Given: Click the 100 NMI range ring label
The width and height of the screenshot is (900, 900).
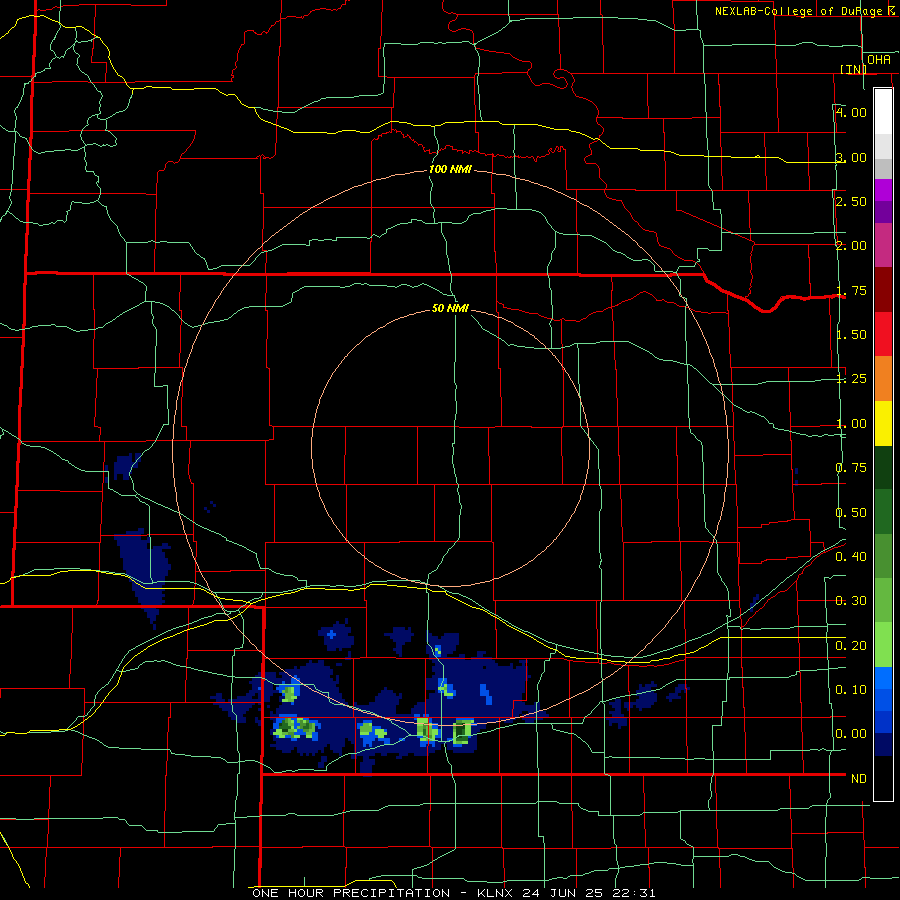Looking at the screenshot, I should pyautogui.click(x=450, y=169).
